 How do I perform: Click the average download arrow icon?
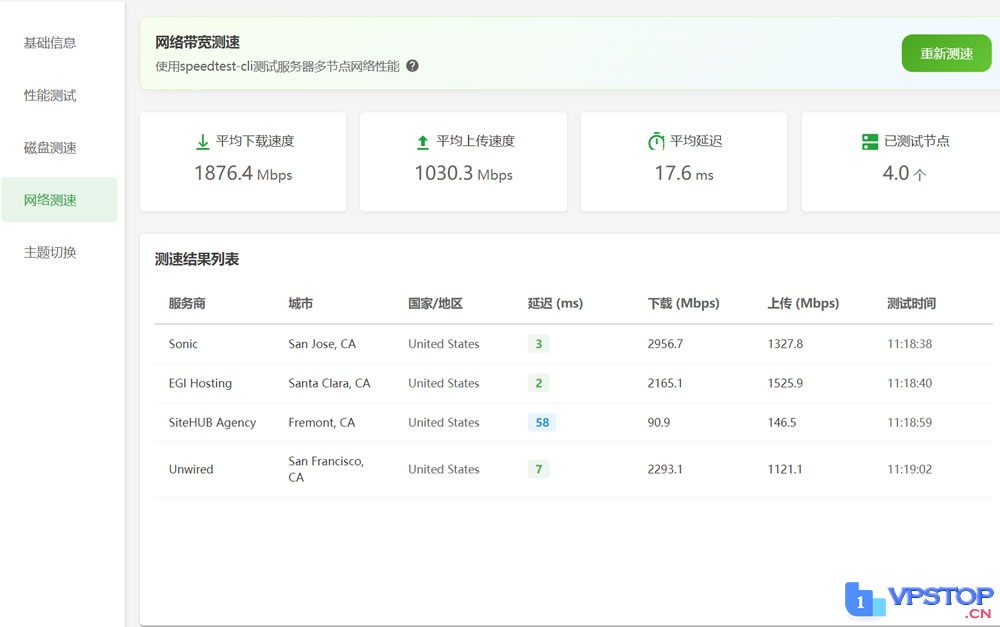(x=203, y=142)
